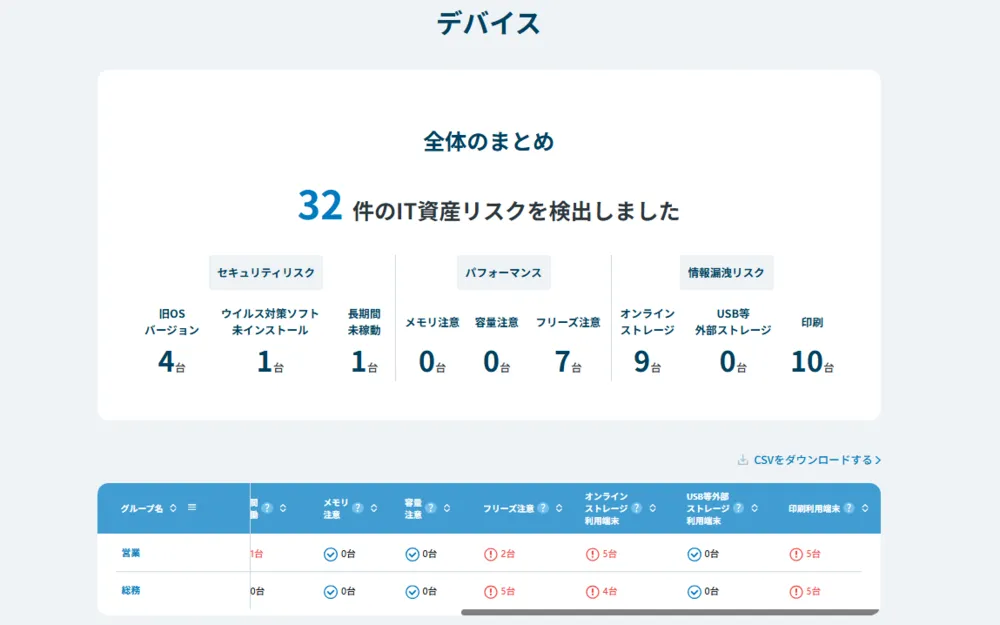1000x625 pixels.
Task: Click the 容量注意 summary count 0台
Action: (496, 362)
